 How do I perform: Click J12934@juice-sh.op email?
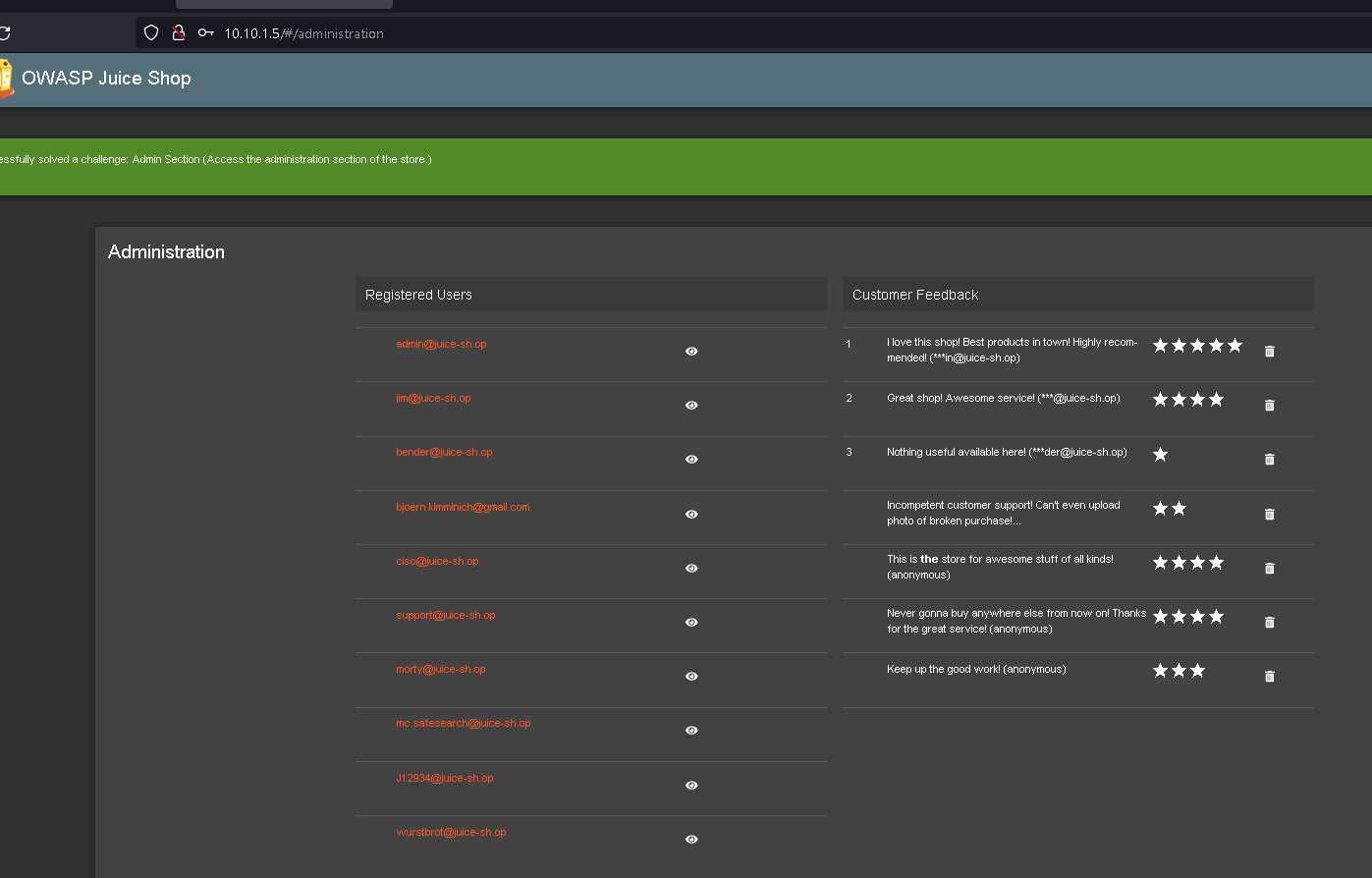click(444, 778)
